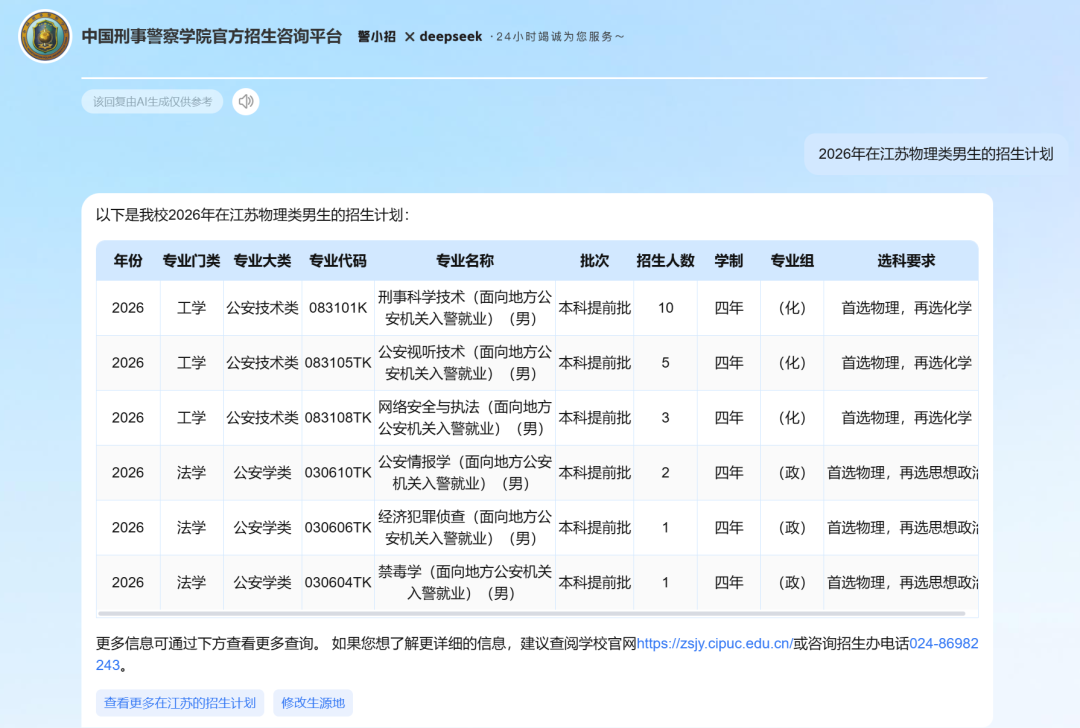Click the 公安情报学 major name cell
Screen dimensions: 1080x728
click(x=465, y=473)
